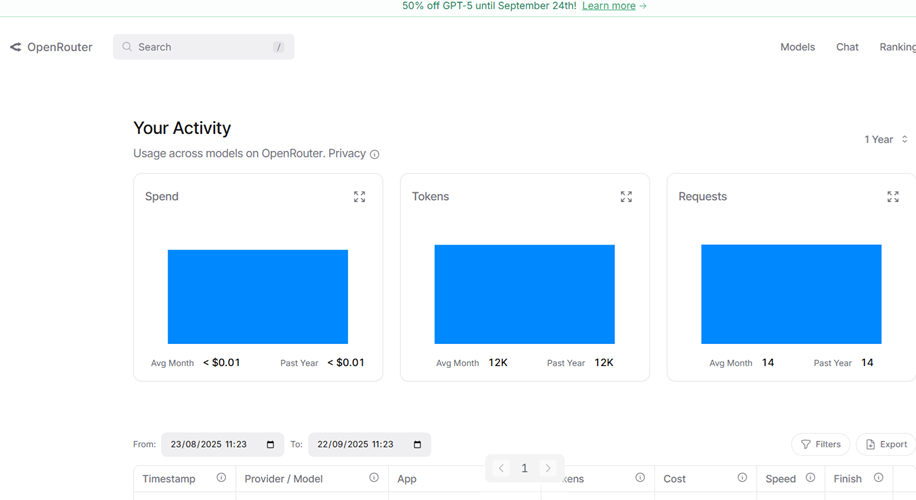
Task: Expand the Tokens chart to fullscreen
Action: (626, 197)
